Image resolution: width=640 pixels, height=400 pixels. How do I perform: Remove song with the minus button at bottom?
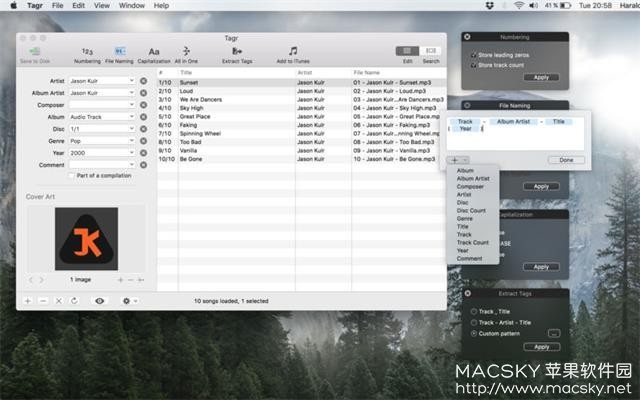point(43,301)
